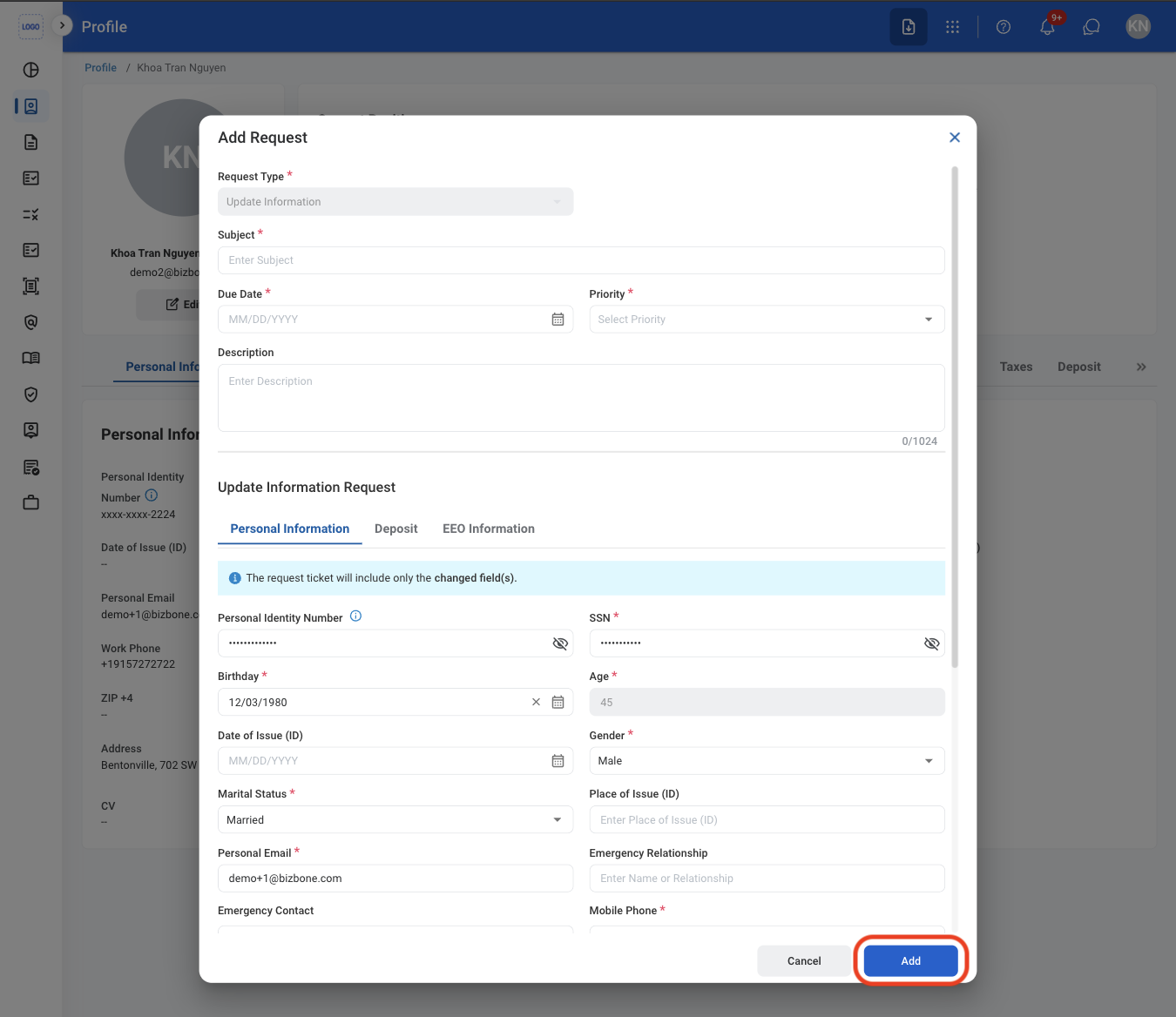
Task: Open Date of Issue calendar icon
Action: click(558, 761)
